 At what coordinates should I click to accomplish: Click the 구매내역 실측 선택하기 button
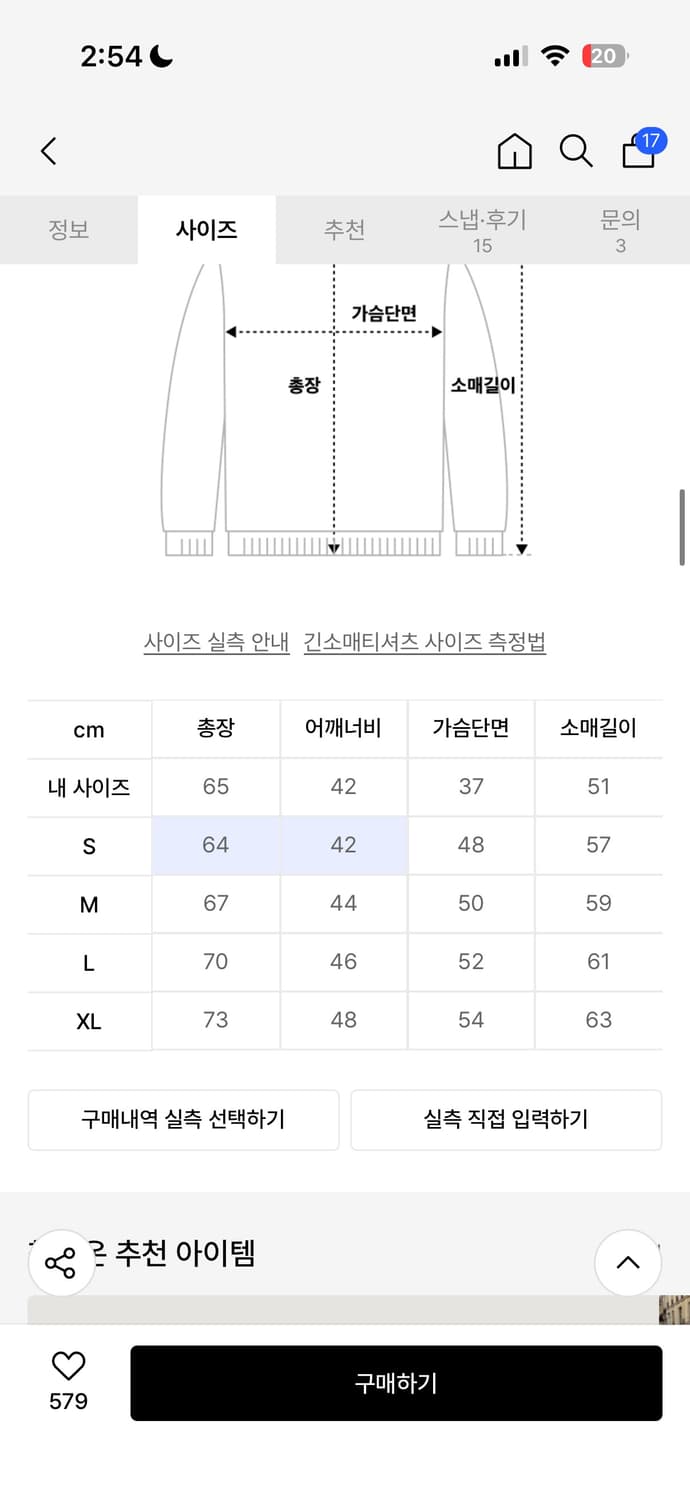click(183, 1120)
